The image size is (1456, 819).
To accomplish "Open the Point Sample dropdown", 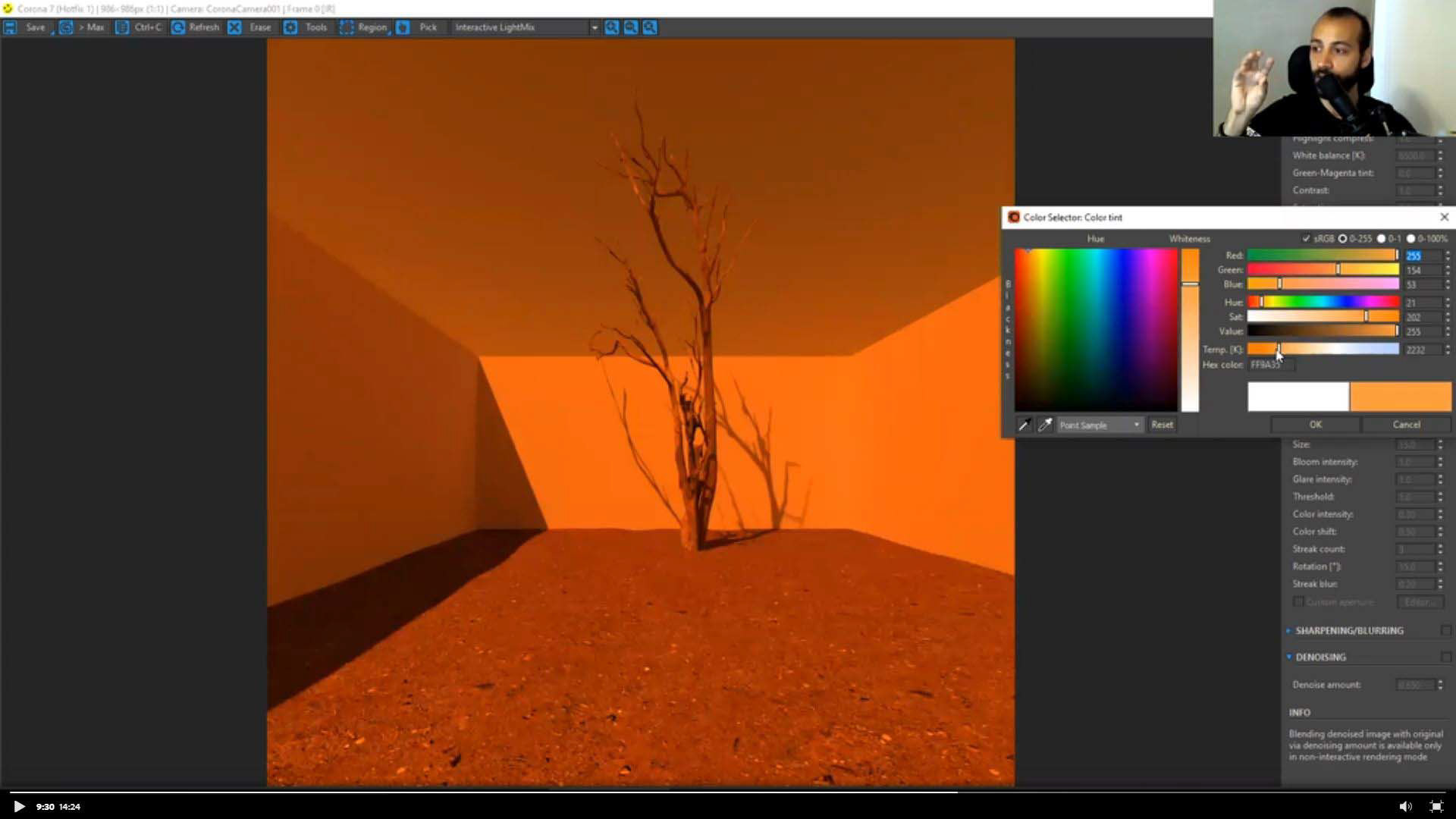I will pos(1100,425).
